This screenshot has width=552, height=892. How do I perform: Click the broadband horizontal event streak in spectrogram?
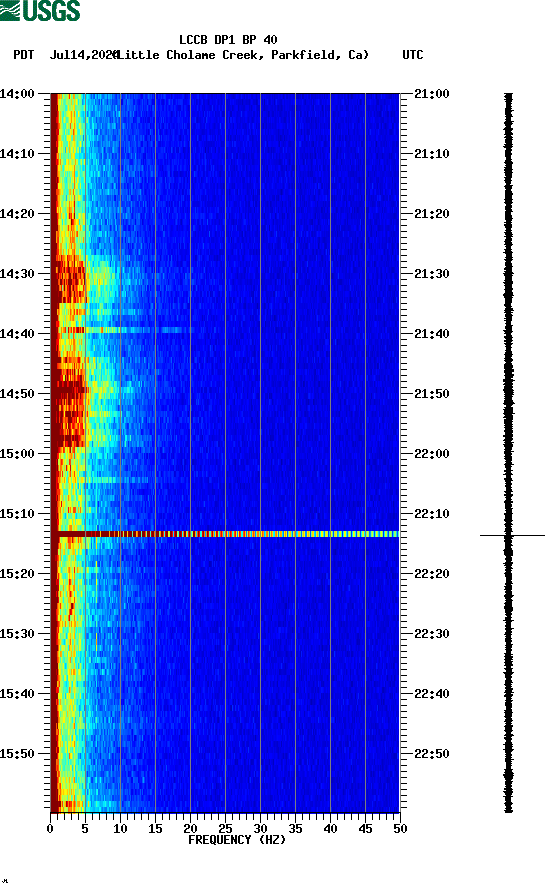(225, 534)
